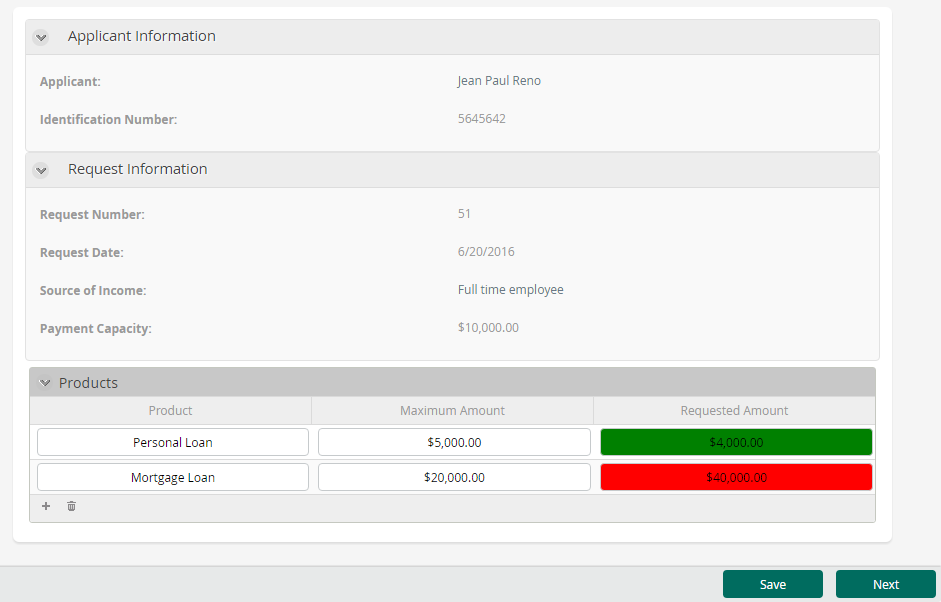Screen dimensions: 941x602
Task: Click the red $40,000.00 requested amount
Action: pos(736,477)
